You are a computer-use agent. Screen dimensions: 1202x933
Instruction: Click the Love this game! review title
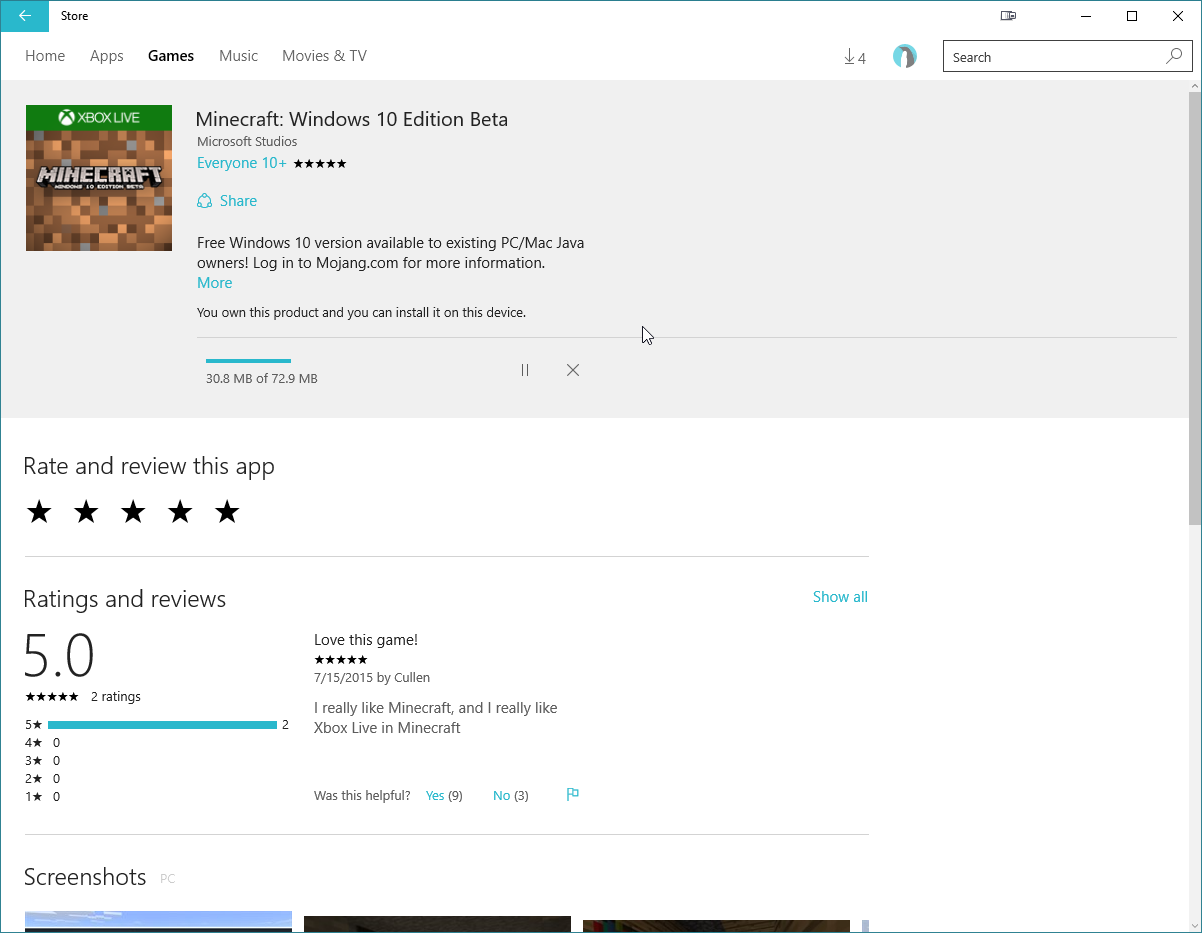point(366,640)
